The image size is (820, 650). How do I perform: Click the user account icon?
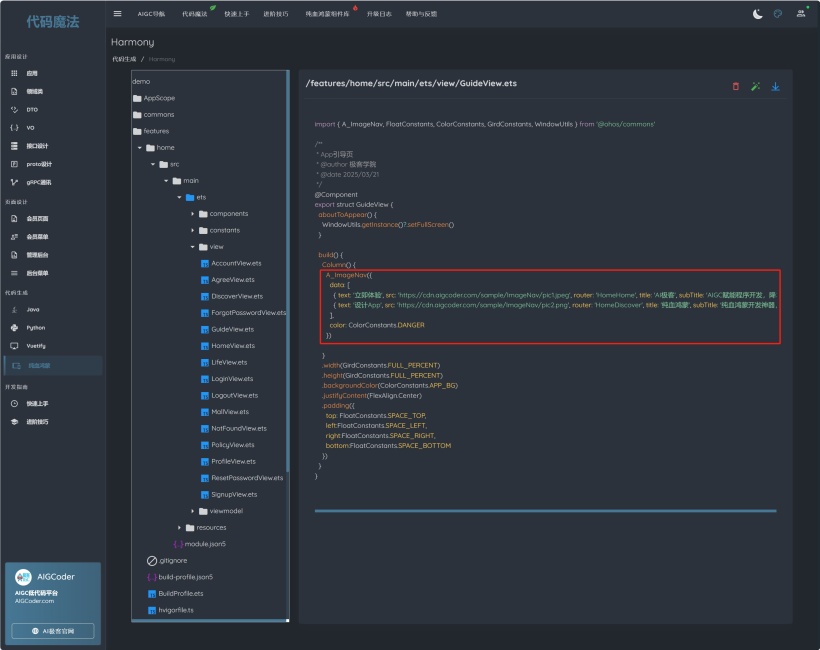point(801,13)
